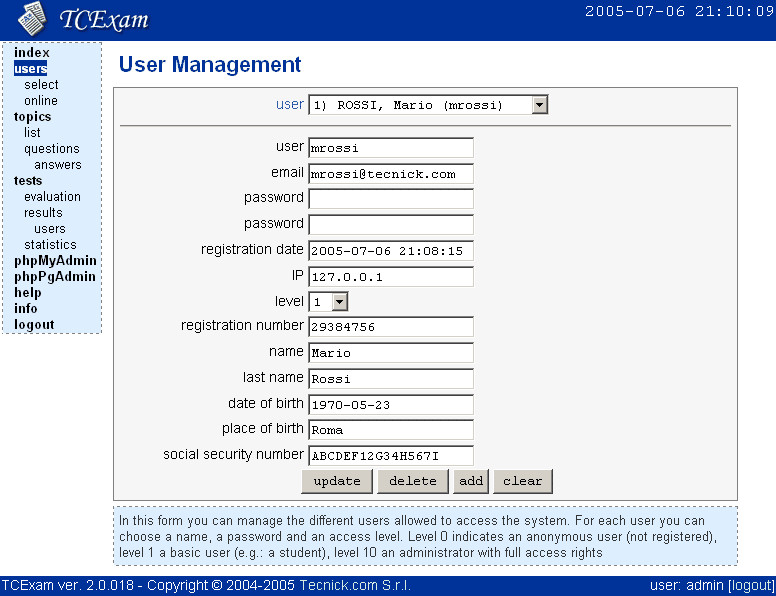Viewport: 776px width, 596px height.
Task: Open users under results
Action: [x=49, y=229]
